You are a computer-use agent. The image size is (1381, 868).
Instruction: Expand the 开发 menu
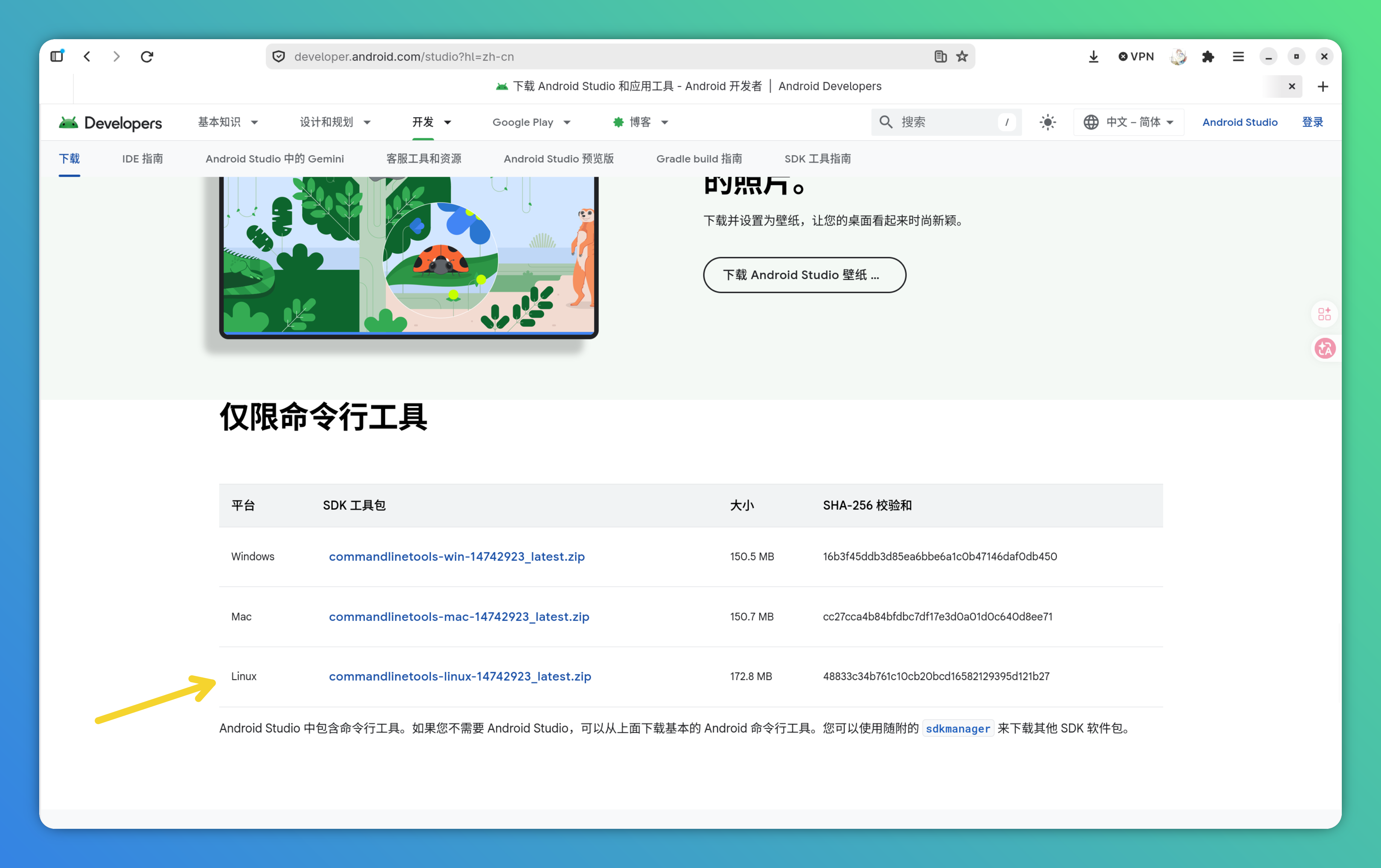(431, 122)
